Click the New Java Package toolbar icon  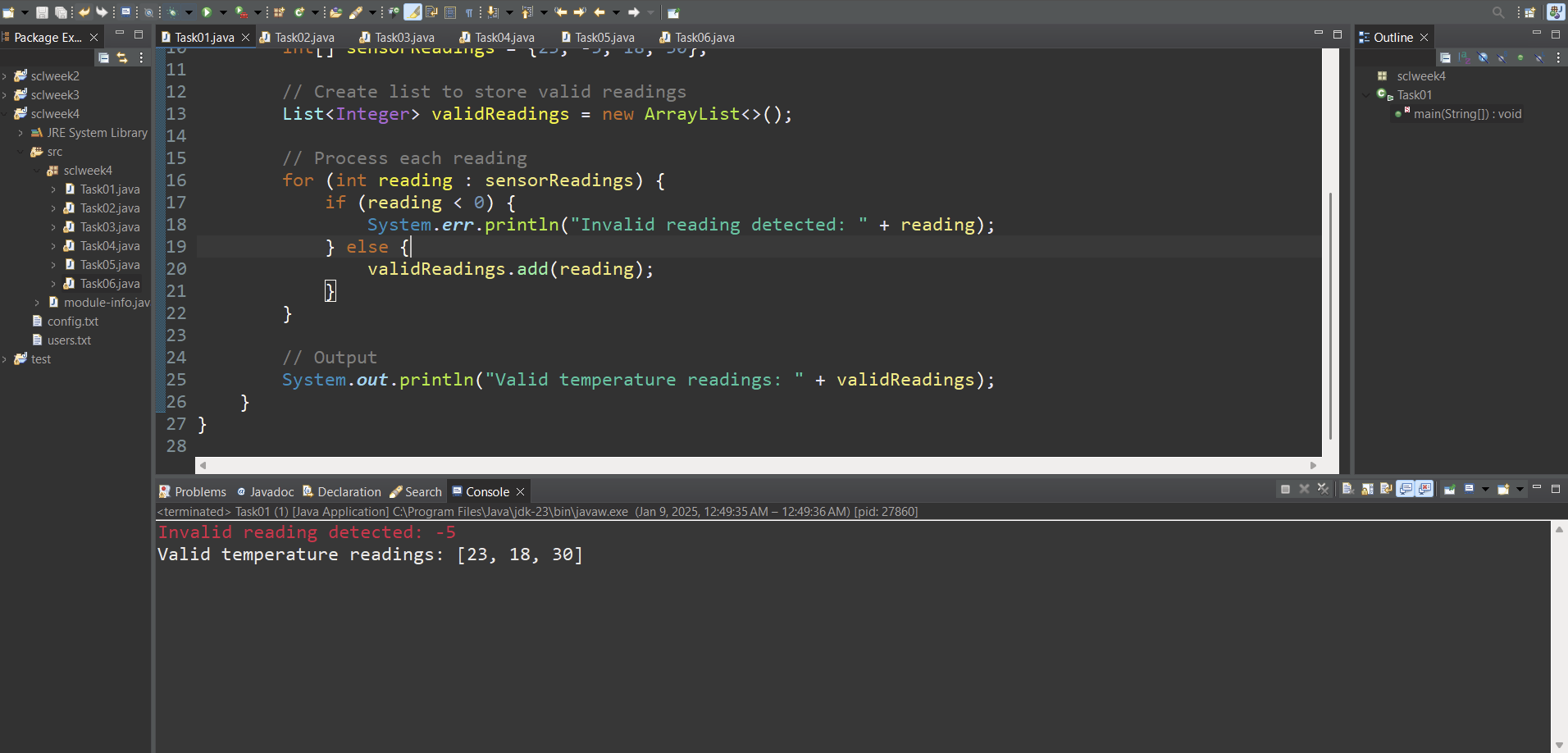[x=280, y=12]
